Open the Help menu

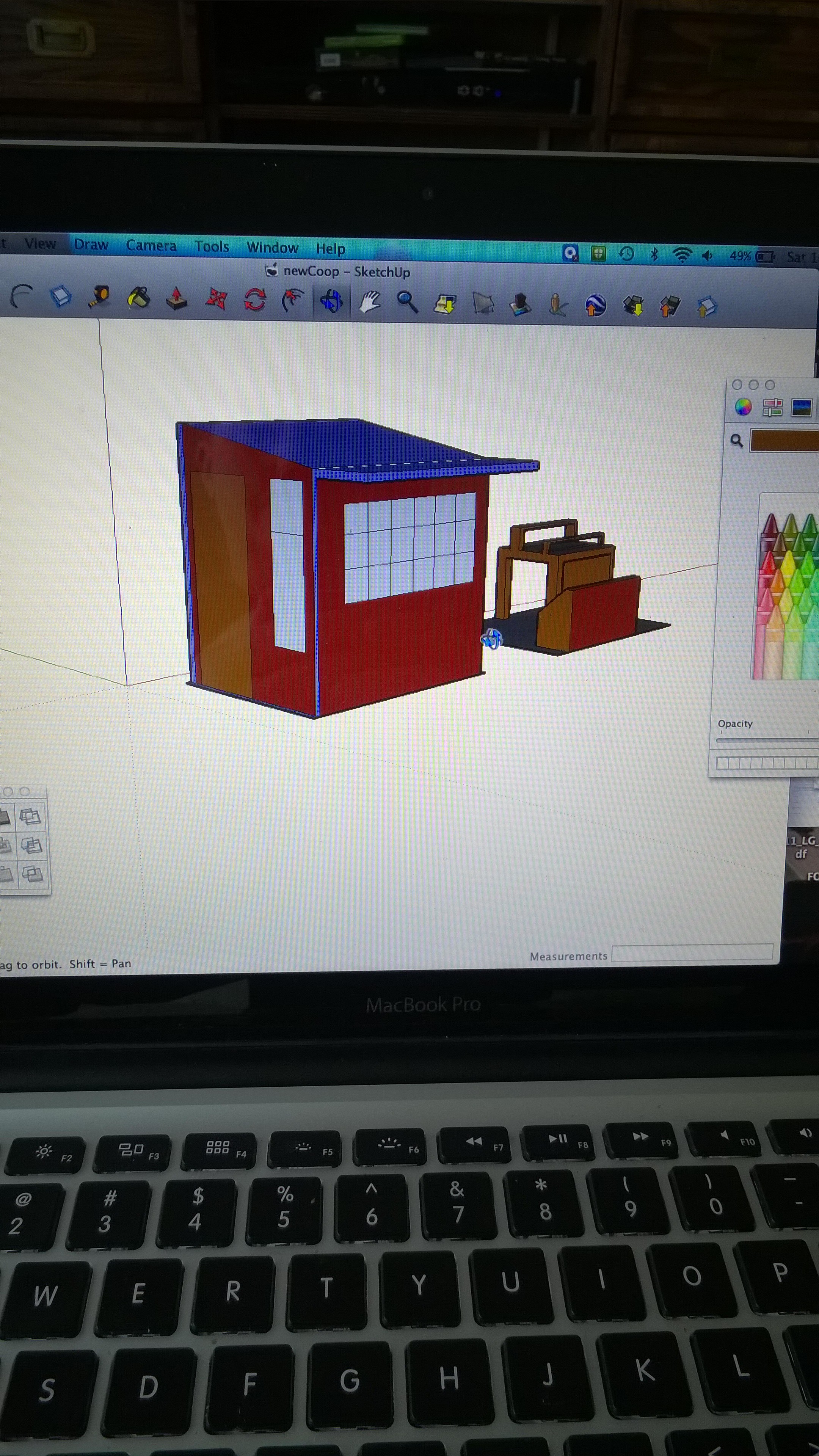click(330, 249)
